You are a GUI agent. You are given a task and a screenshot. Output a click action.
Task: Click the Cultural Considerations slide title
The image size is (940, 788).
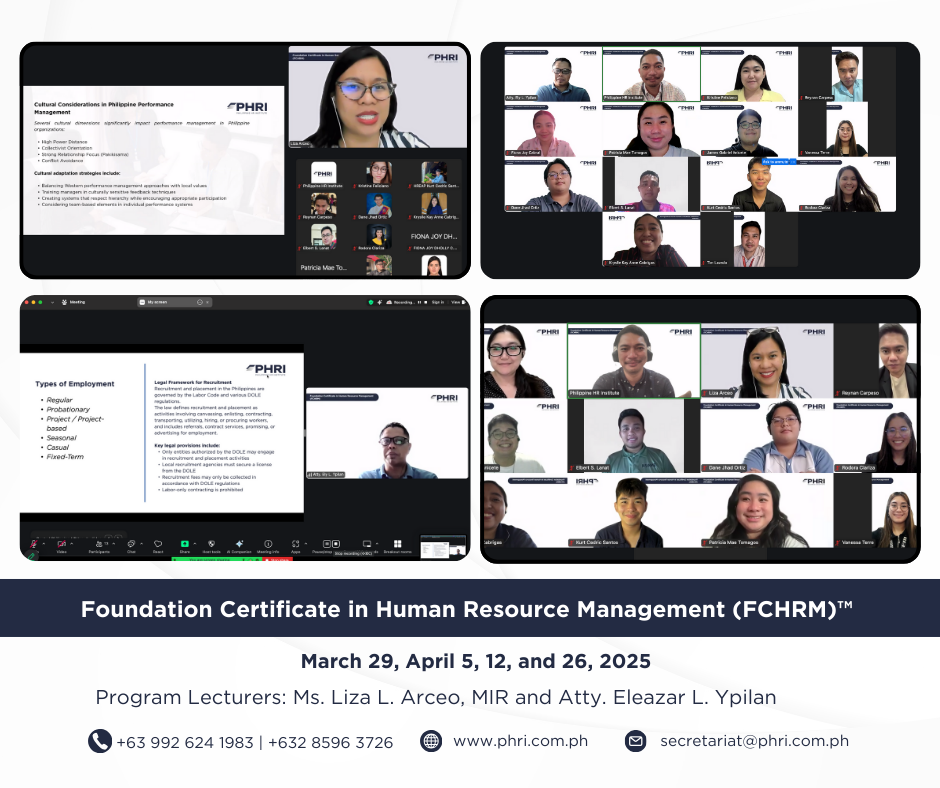104,108
